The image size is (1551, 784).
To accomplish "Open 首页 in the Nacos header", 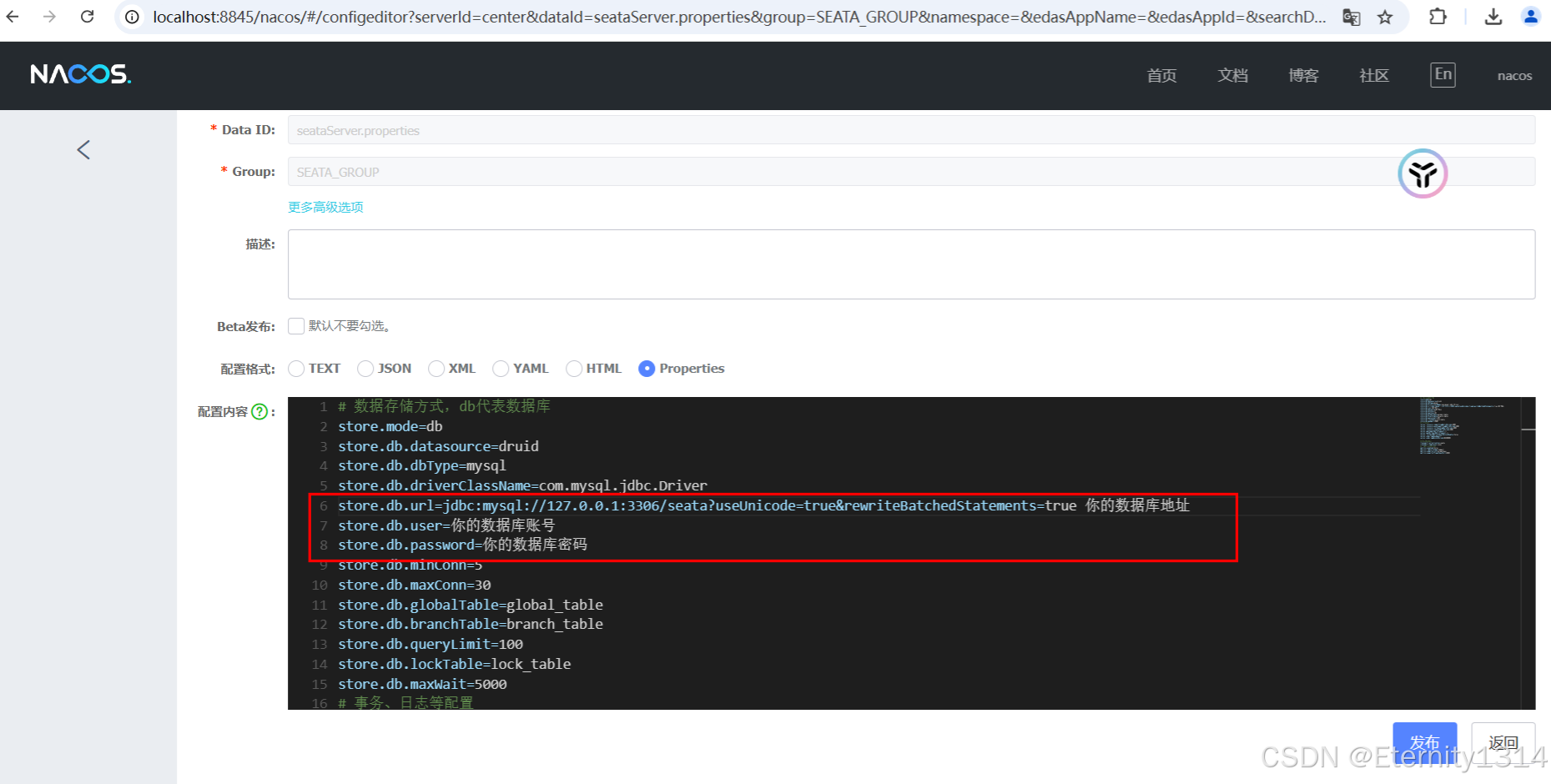I will pyautogui.click(x=1161, y=76).
